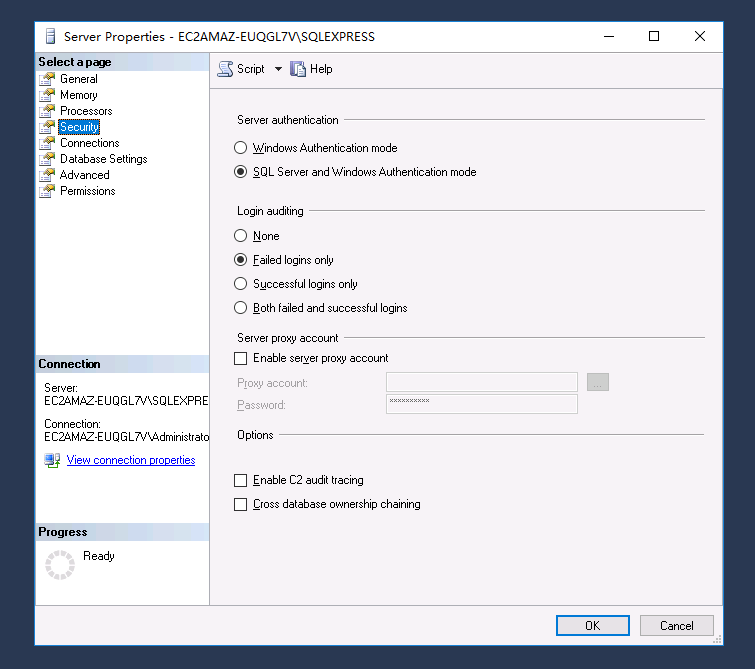Click the Permissions page icon
The width and height of the screenshot is (755, 669).
pos(47,191)
